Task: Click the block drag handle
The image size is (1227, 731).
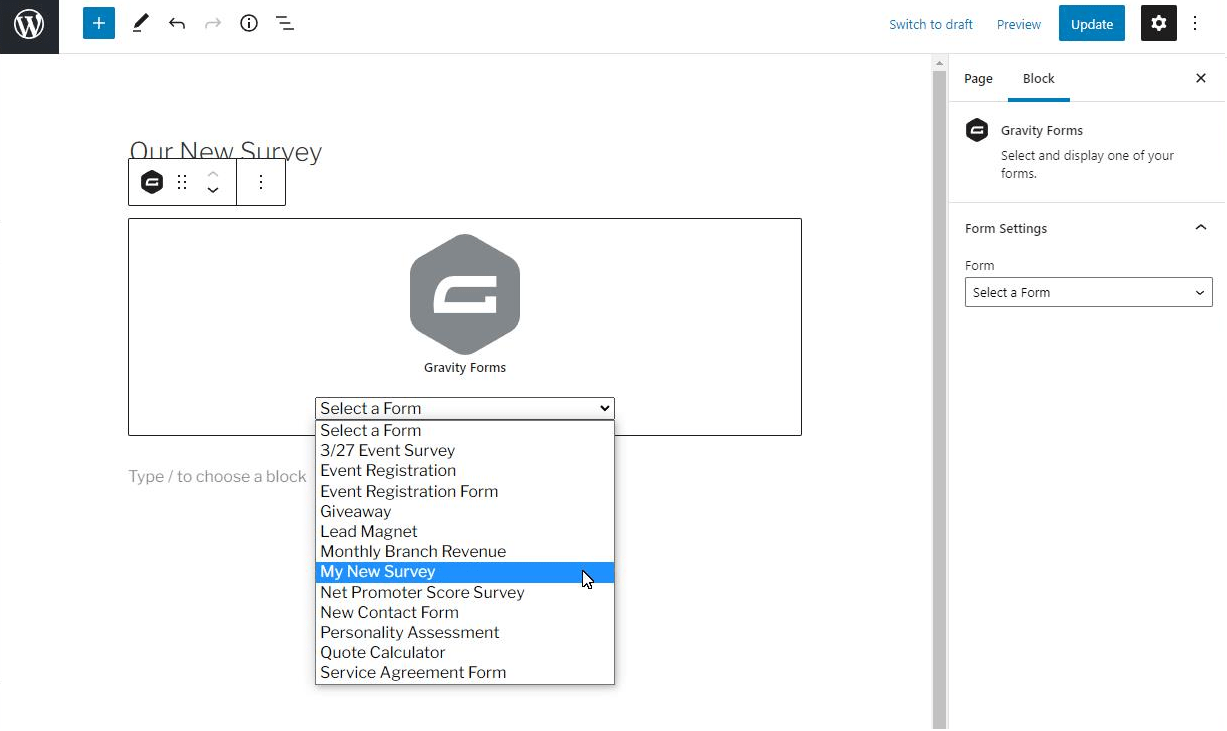Action: (x=182, y=182)
